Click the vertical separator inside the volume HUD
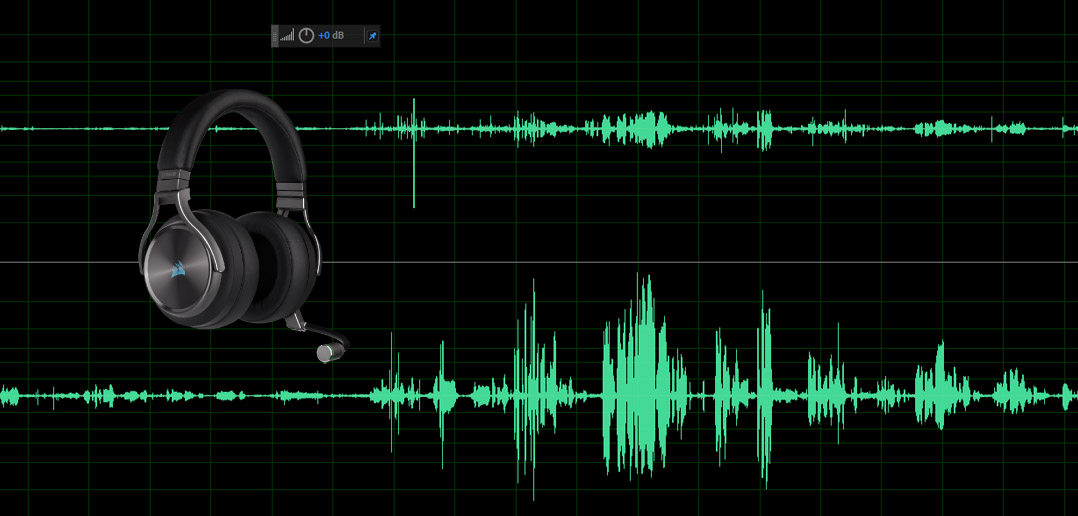This screenshot has width=1078, height=516. tap(364, 36)
